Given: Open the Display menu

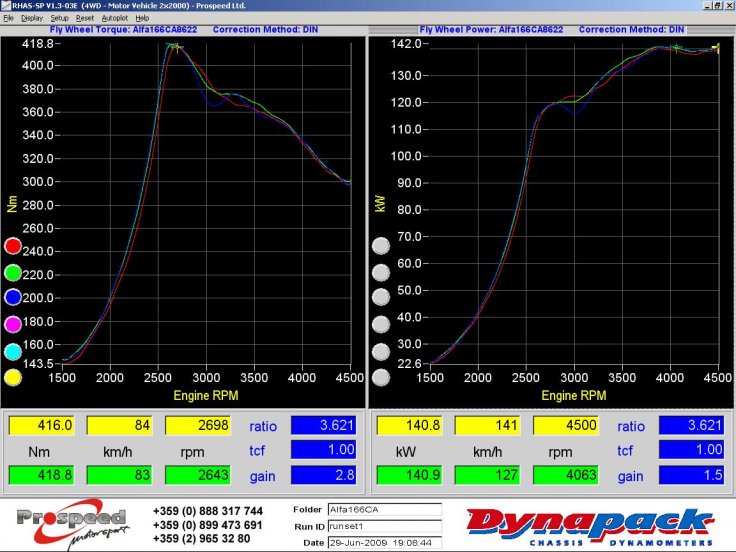Looking at the screenshot, I should pos(31,18).
